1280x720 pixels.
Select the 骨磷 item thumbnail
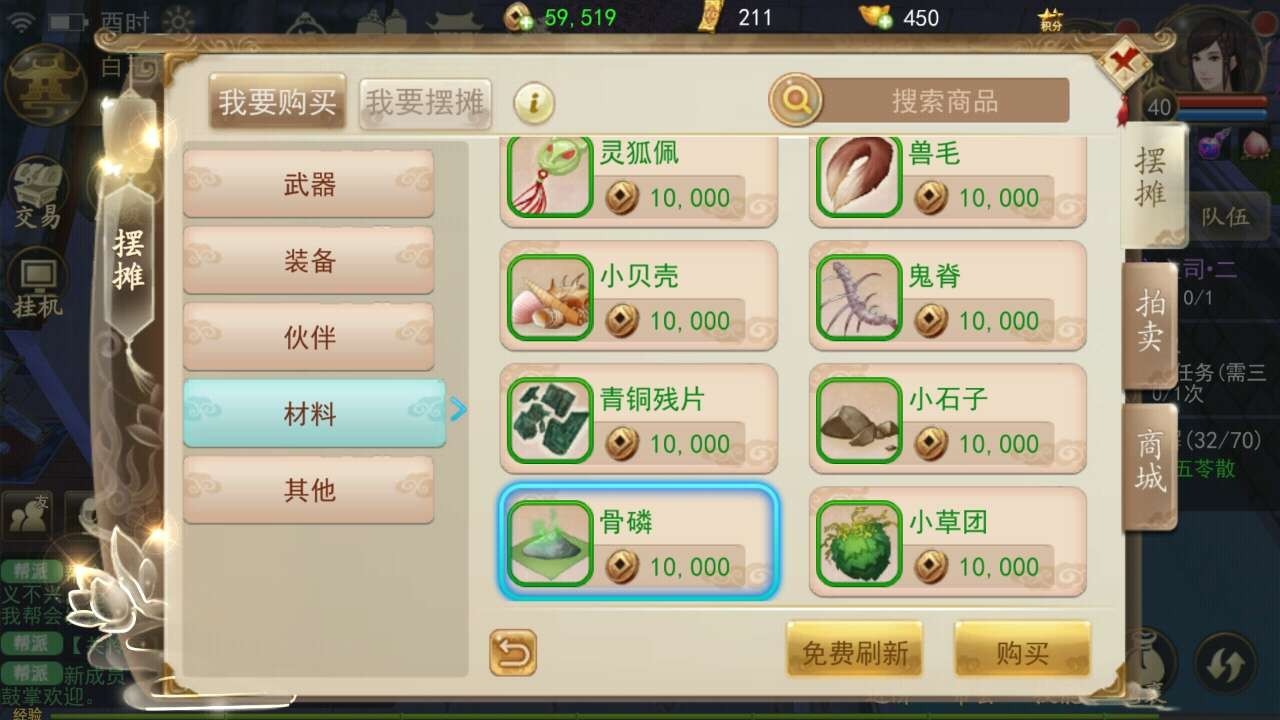point(549,543)
